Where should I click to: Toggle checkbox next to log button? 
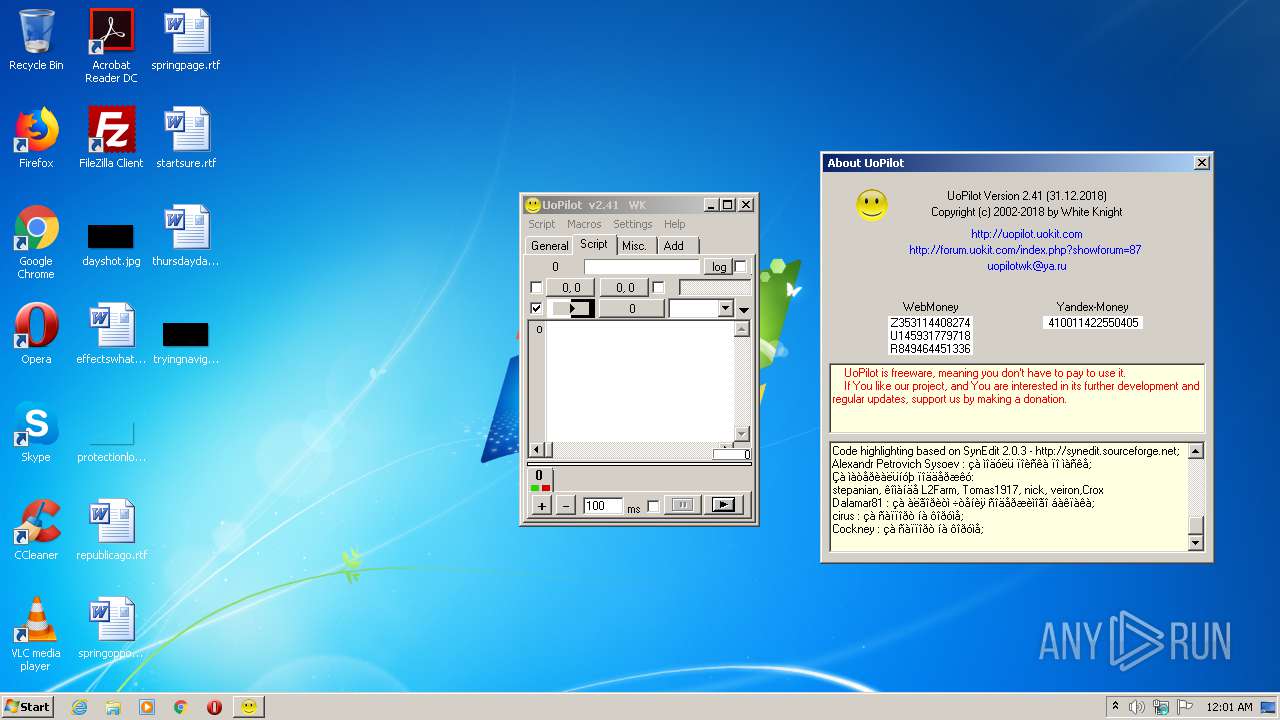pos(740,267)
